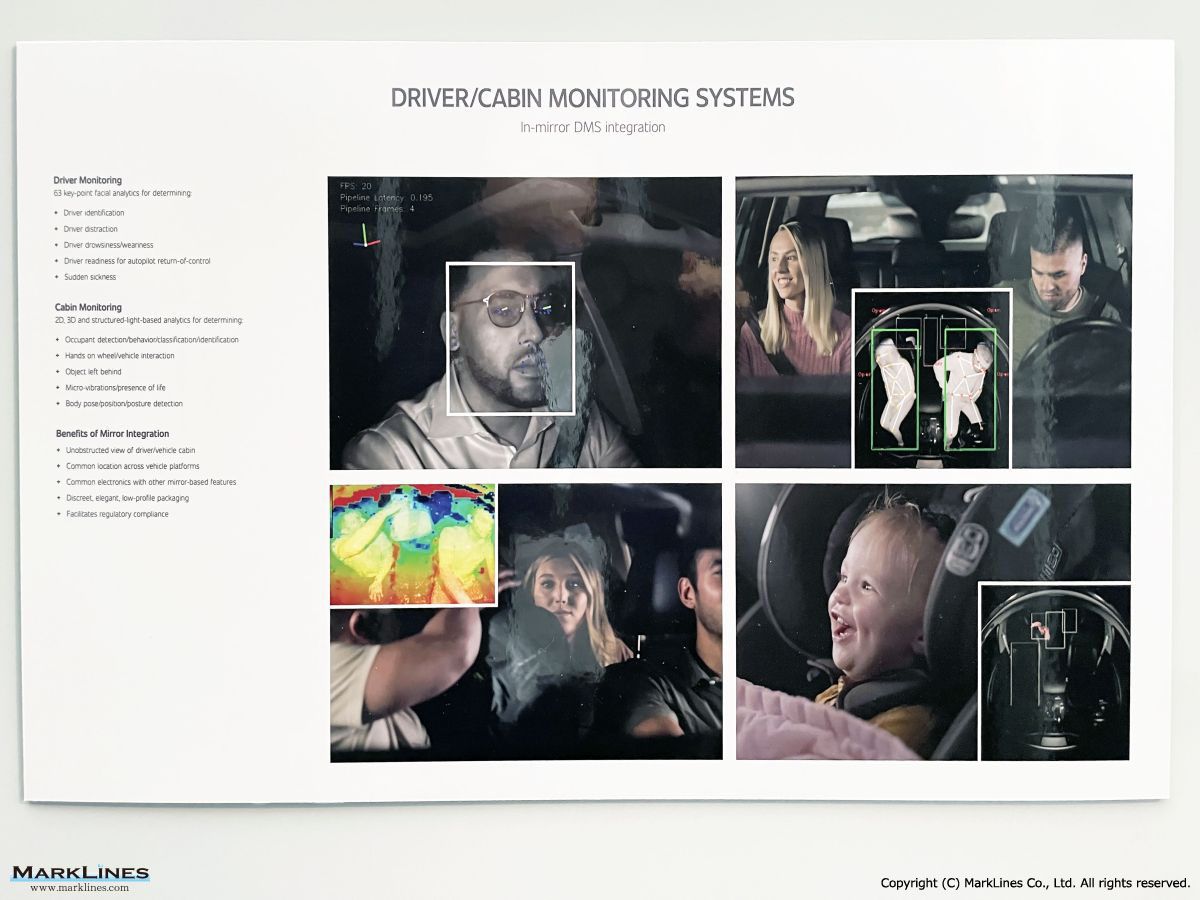Screen dimensions: 1200x900
Task: Click 'Occupant detection/behavior/classification/identification' bullet
Action: [x=150, y=340]
